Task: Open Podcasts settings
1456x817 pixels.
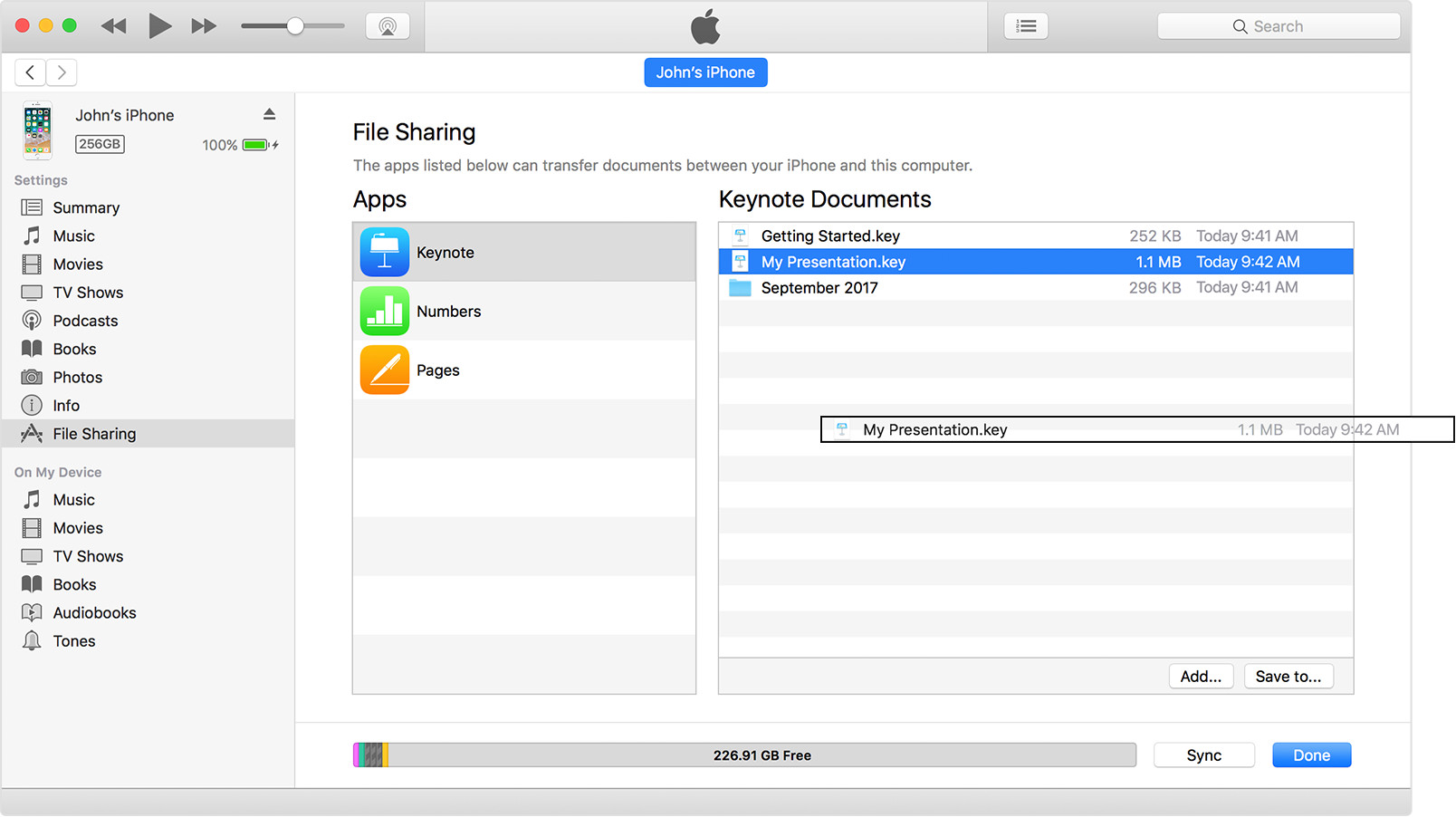Action: click(85, 321)
